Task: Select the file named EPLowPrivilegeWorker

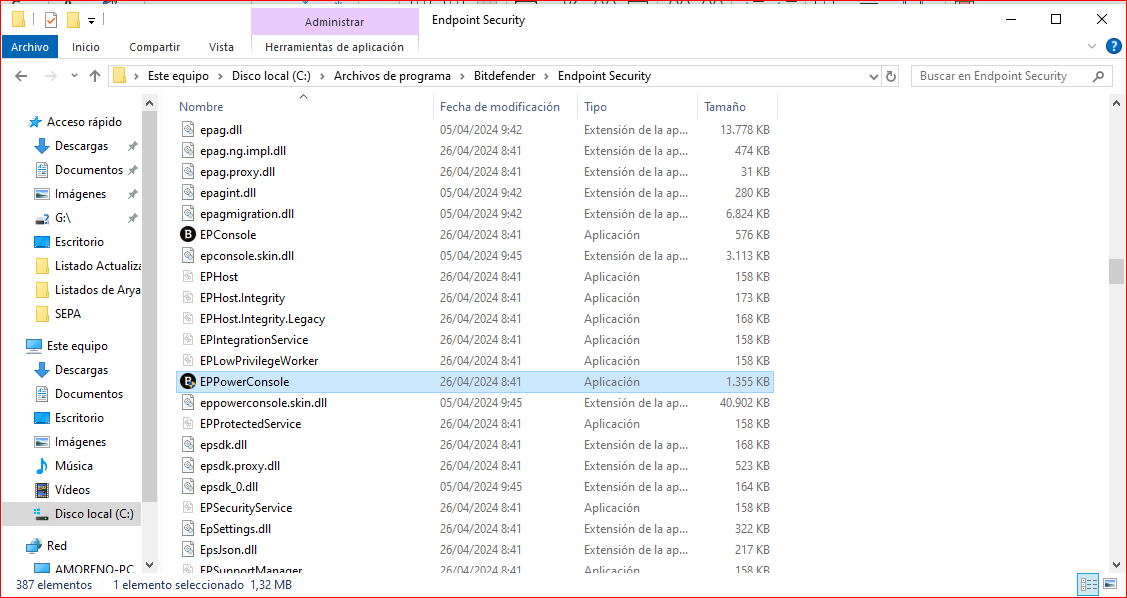Action: click(259, 361)
